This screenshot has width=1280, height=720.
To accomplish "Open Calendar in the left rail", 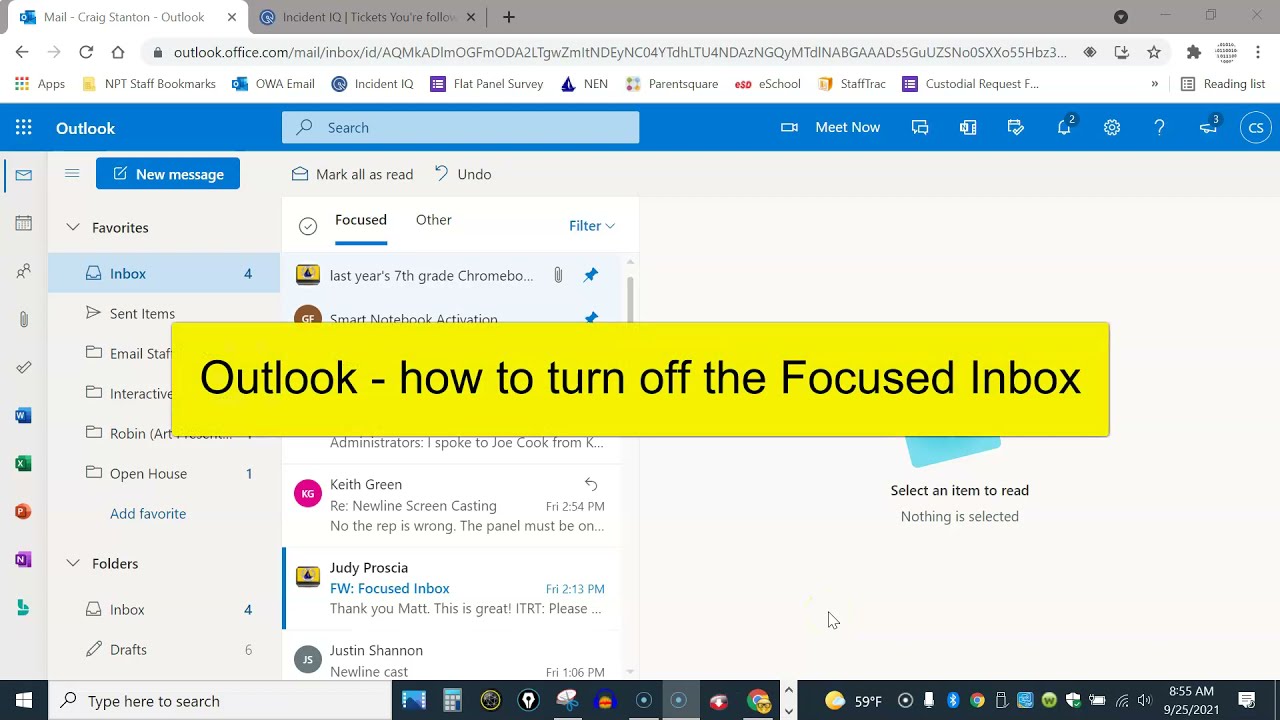I will [24, 223].
